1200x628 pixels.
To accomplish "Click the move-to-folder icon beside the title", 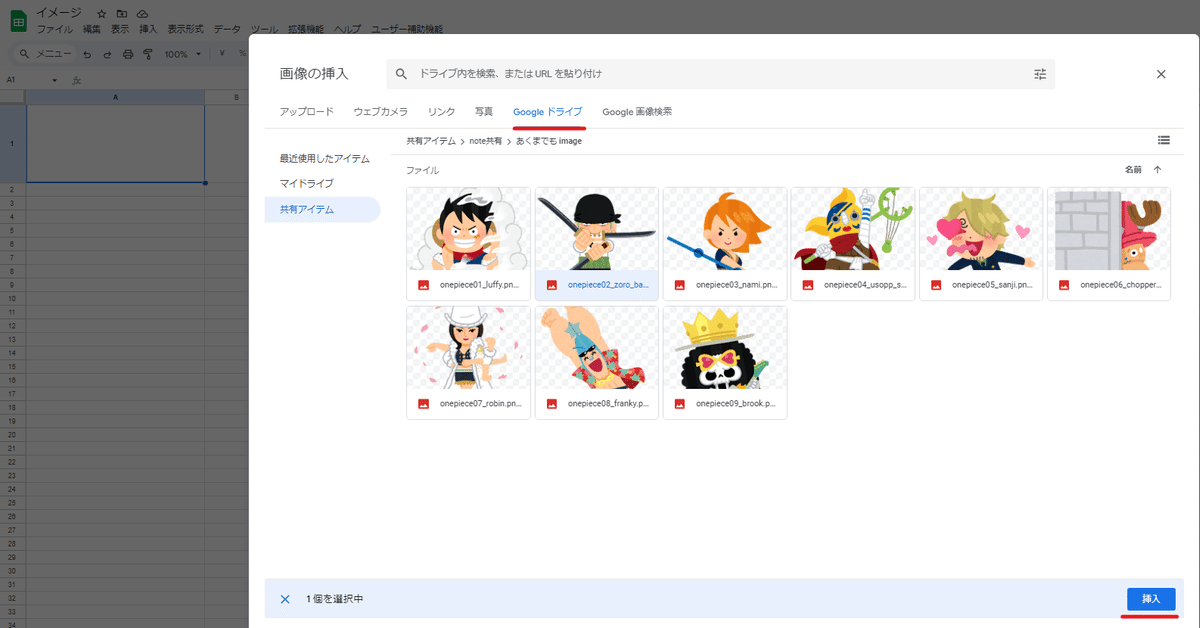I will coord(121,14).
